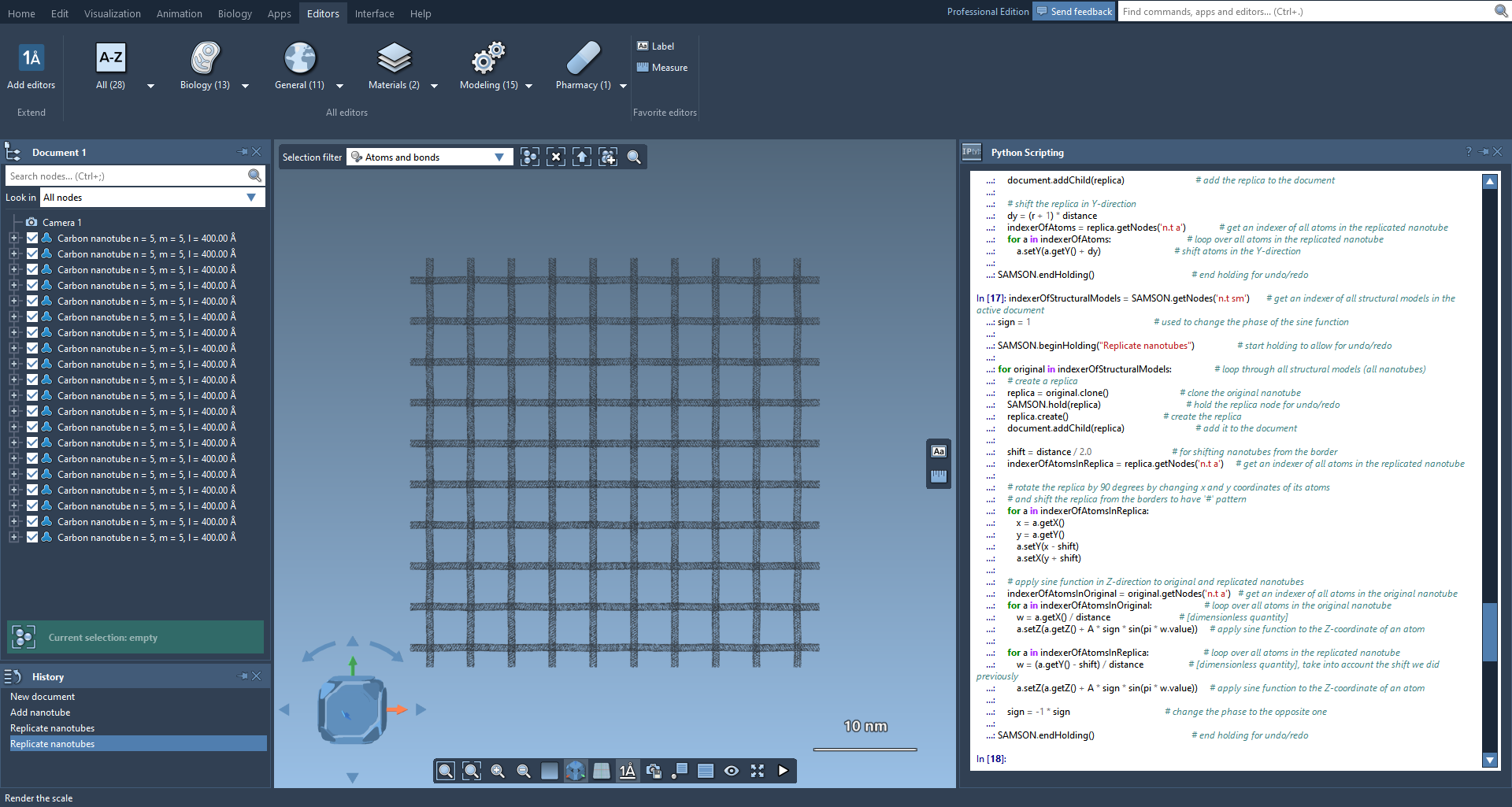Image resolution: width=1512 pixels, height=807 pixels.
Task: Click the Send feedback button
Action: click(1074, 12)
